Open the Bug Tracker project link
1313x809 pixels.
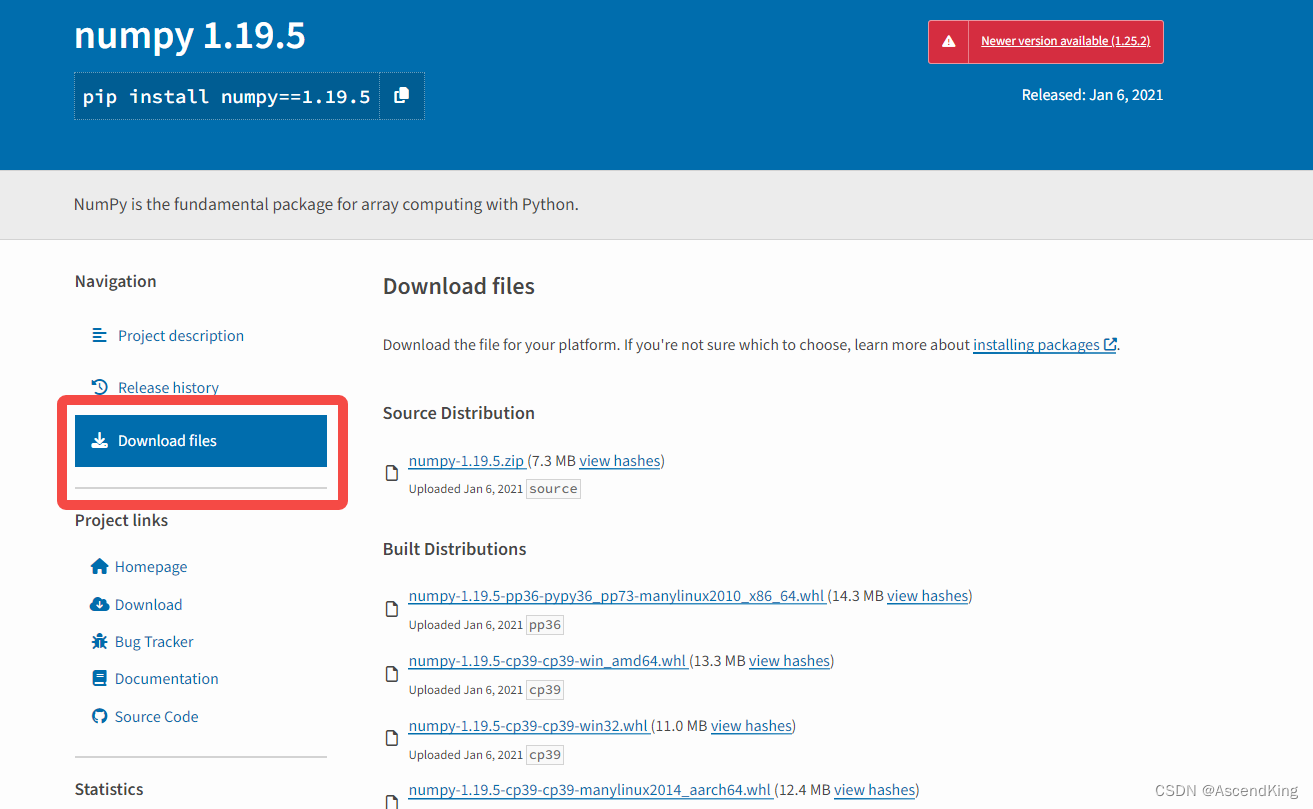(x=154, y=642)
